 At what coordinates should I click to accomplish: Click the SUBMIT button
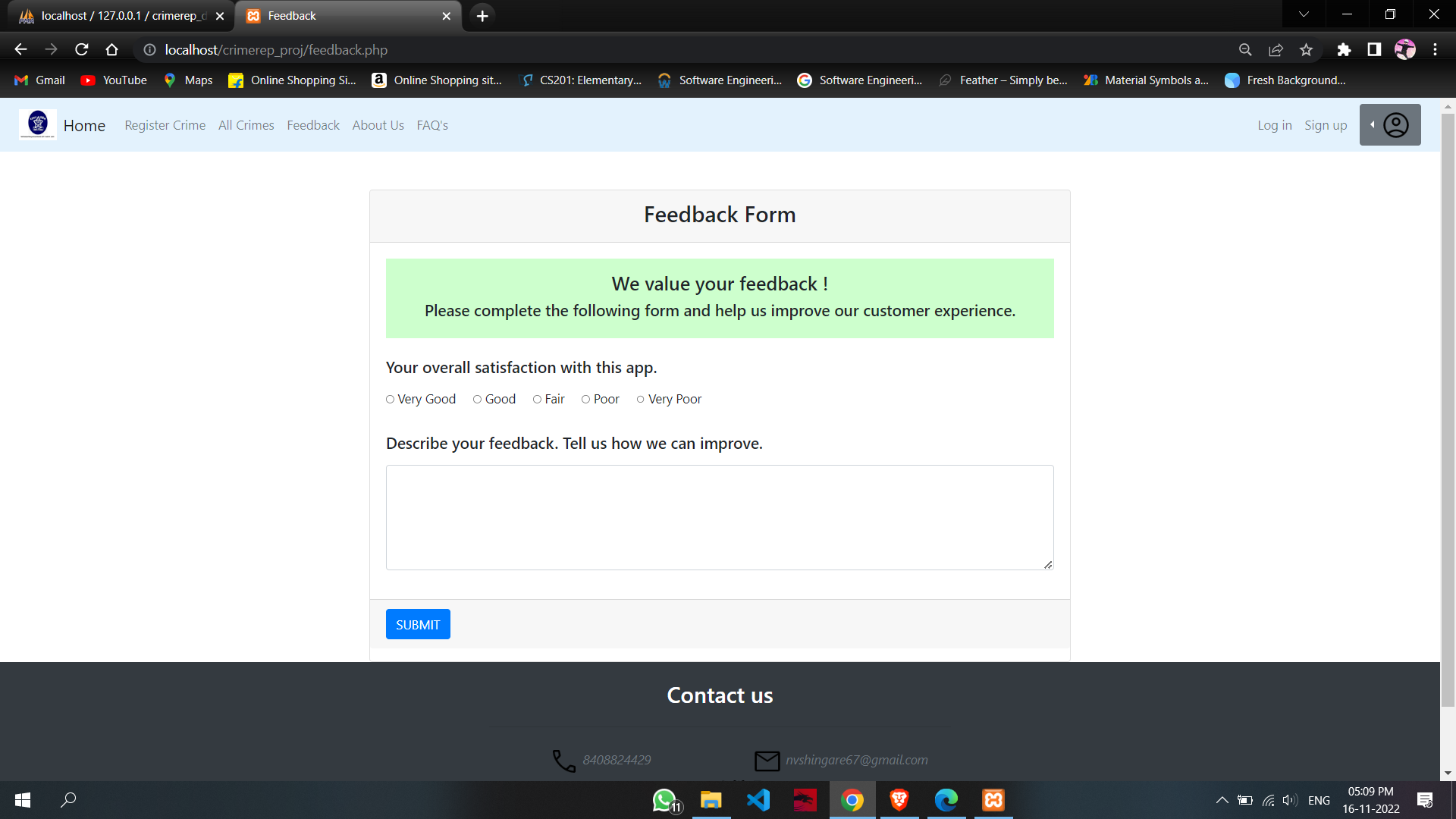point(417,624)
